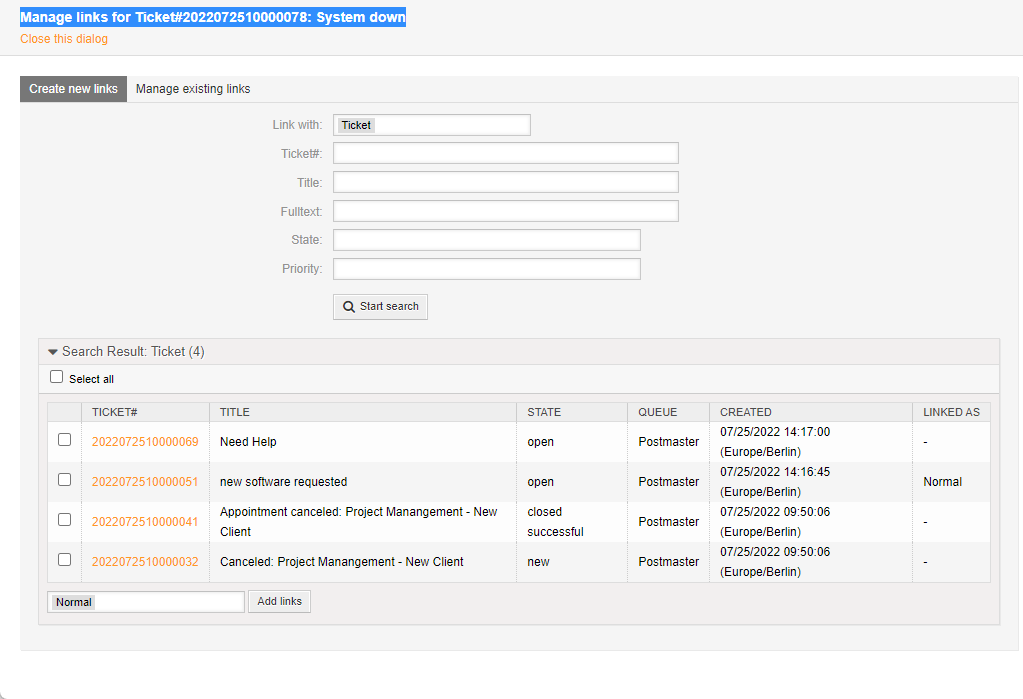
Task: Switch to Manage existing links tab
Action: click(x=193, y=89)
